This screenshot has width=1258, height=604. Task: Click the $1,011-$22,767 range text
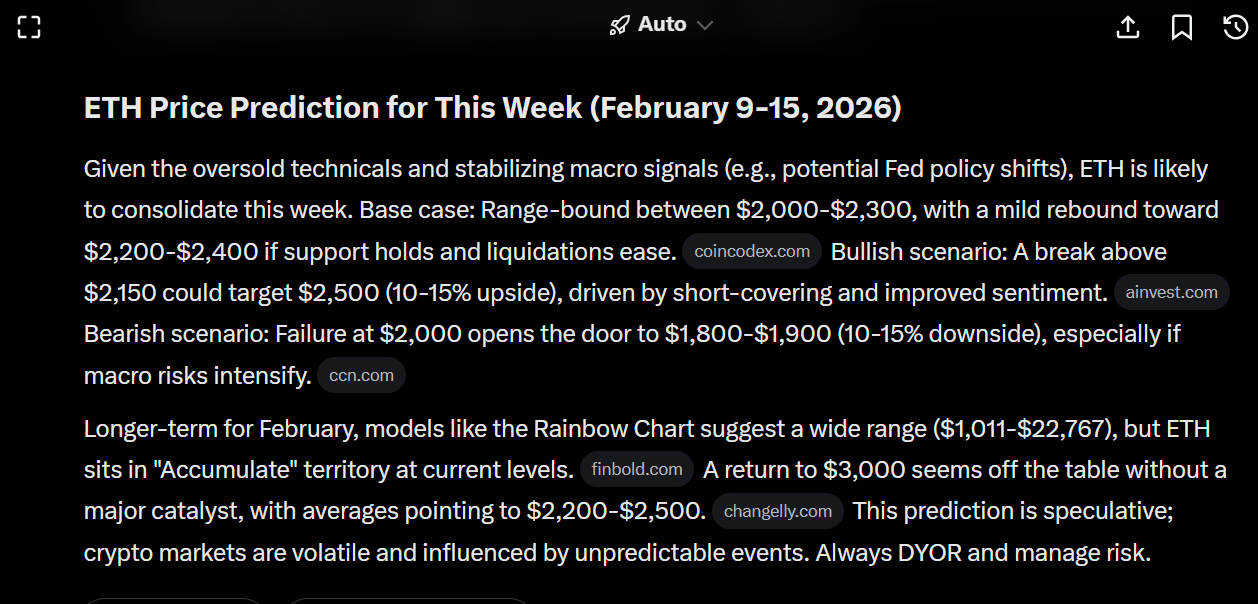coord(1021,429)
